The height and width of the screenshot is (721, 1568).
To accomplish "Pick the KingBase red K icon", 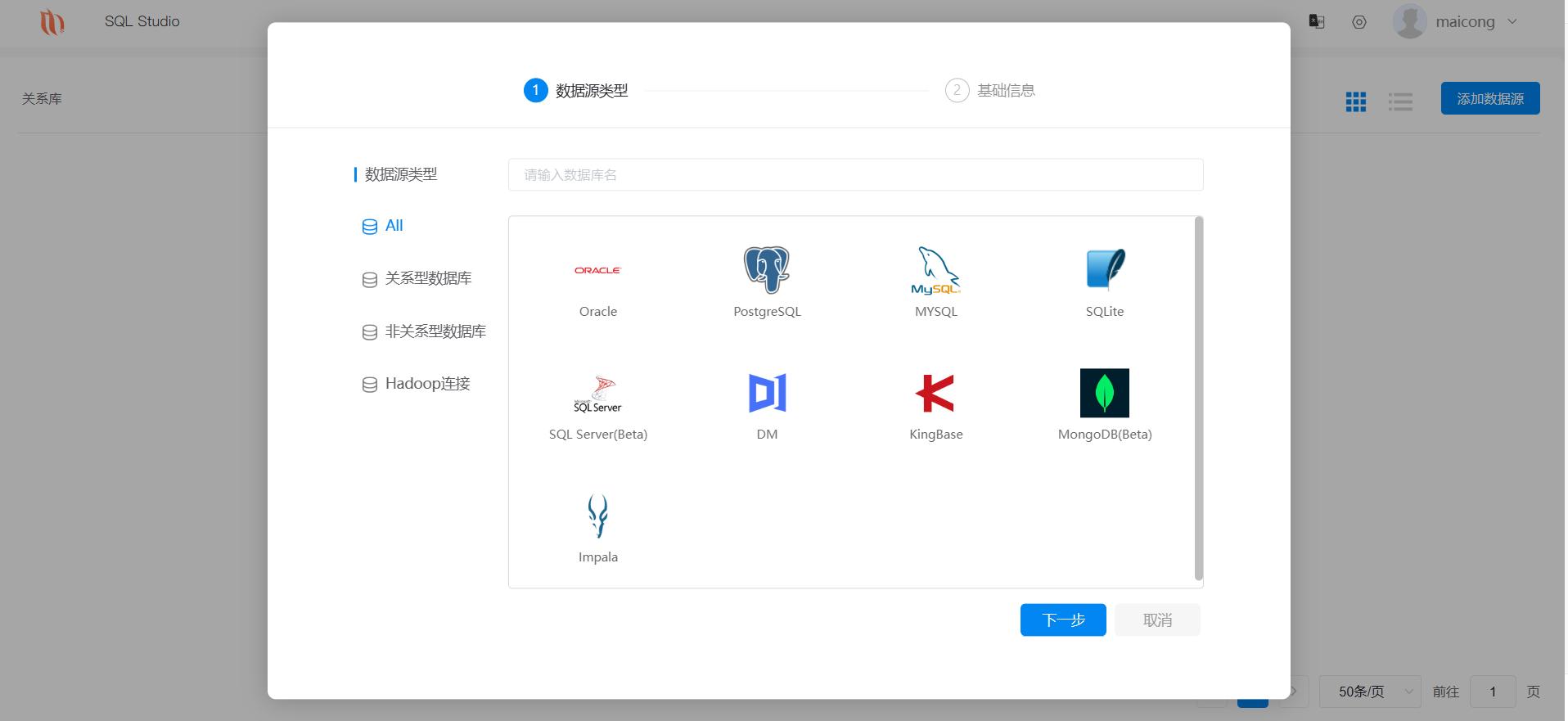I will (935, 393).
